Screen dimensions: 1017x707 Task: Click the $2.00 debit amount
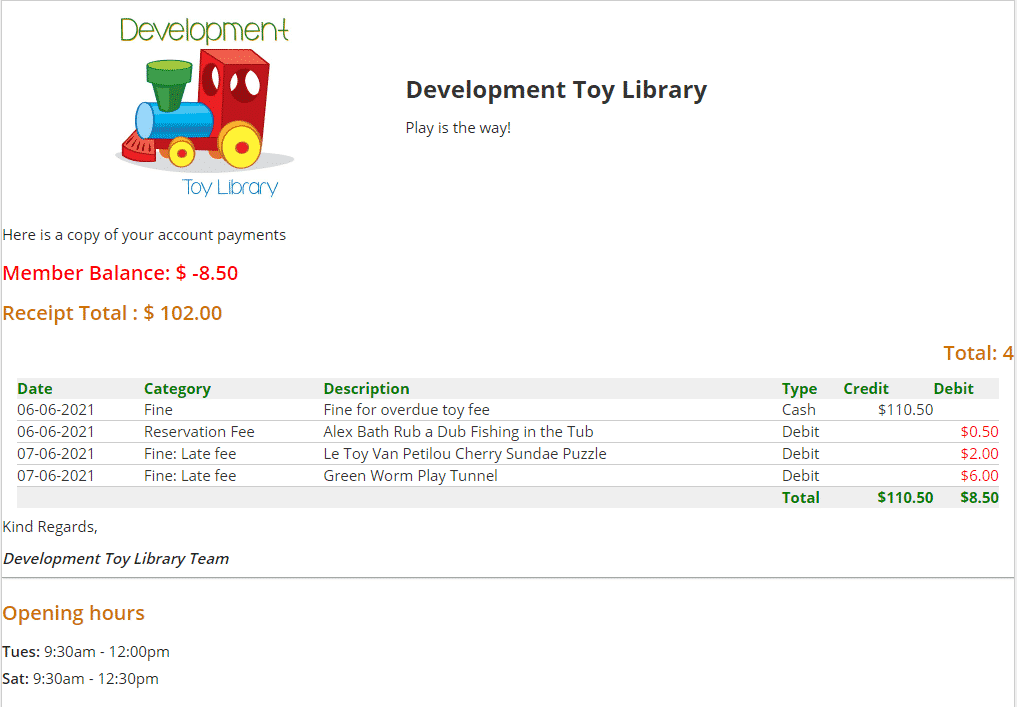[x=979, y=454]
